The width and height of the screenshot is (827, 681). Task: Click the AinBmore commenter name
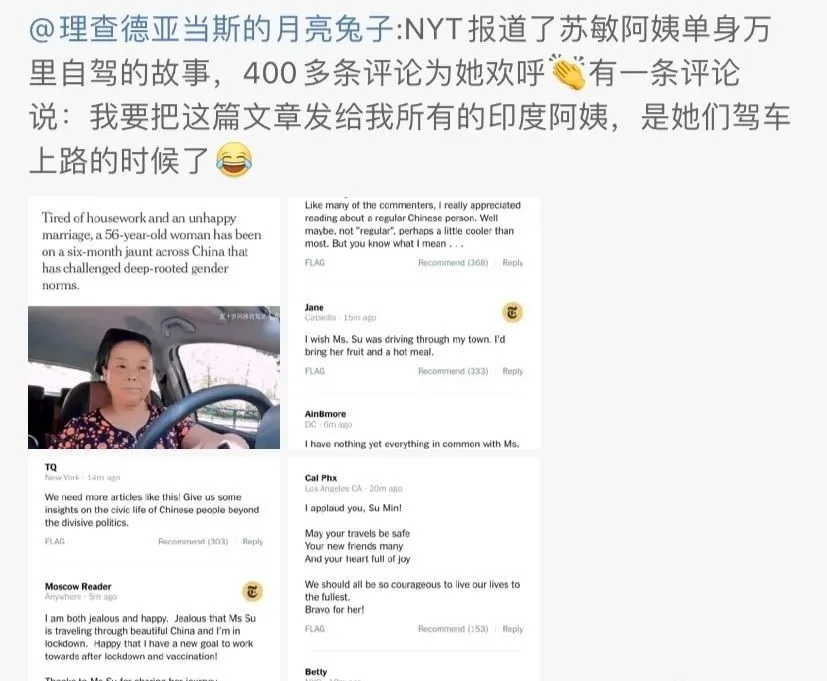(x=325, y=414)
